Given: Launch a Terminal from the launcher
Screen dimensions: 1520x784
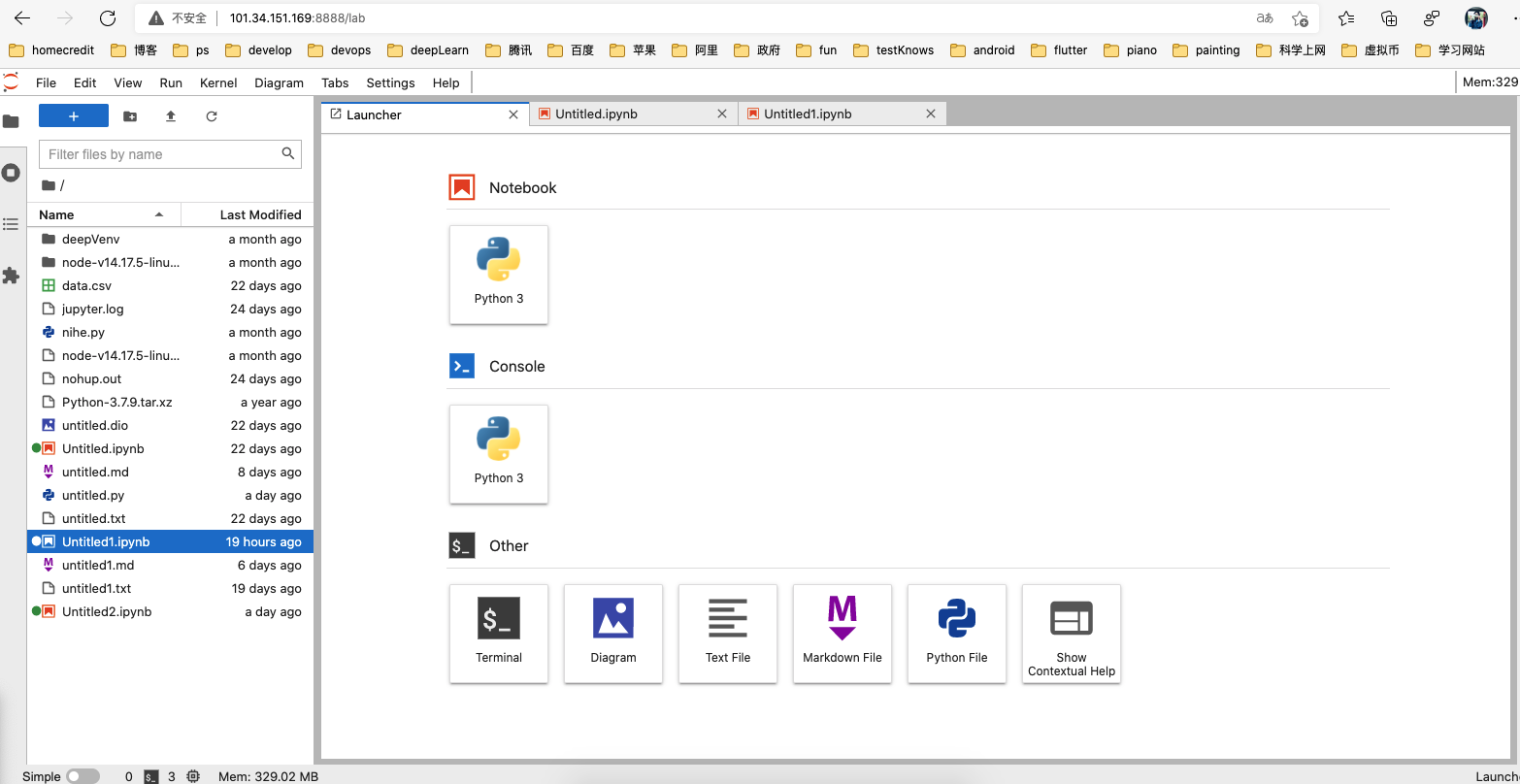Looking at the screenshot, I should pyautogui.click(x=499, y=633).
